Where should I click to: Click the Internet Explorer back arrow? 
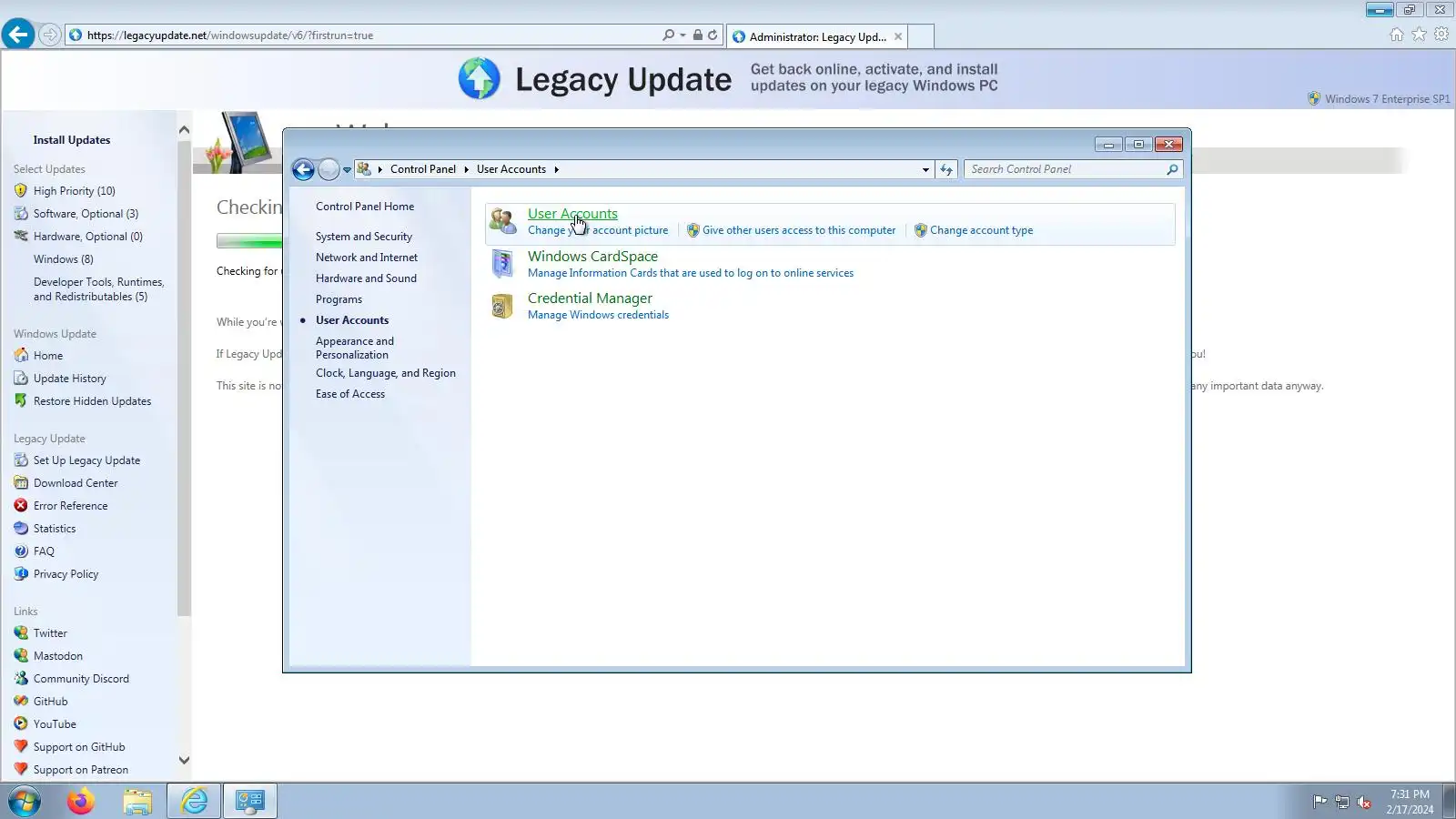18,35
